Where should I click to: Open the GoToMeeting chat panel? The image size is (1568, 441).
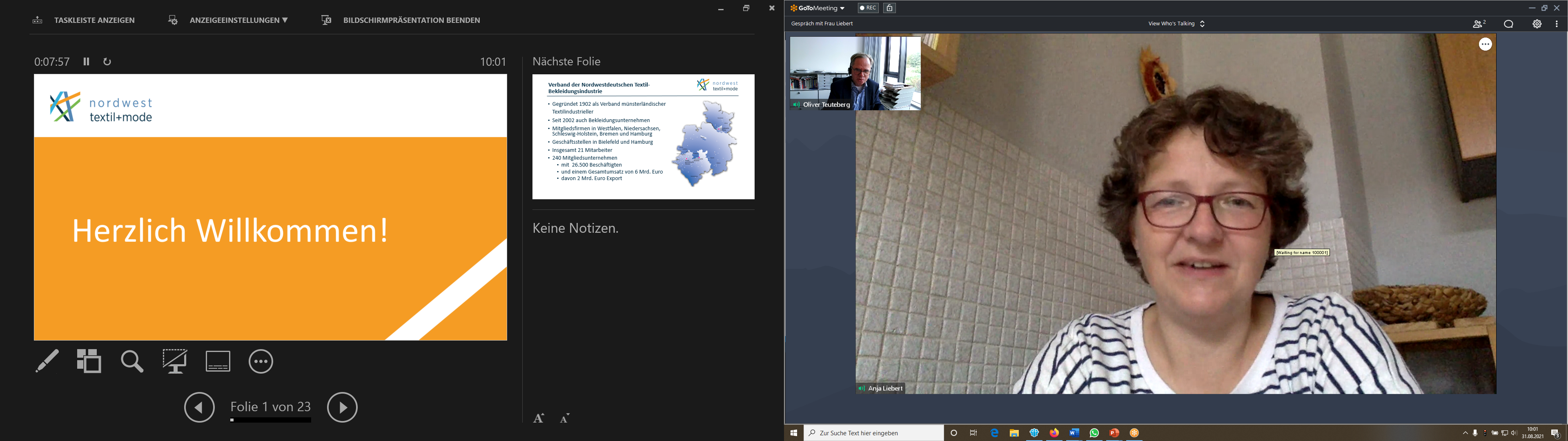click(1508, 24)
